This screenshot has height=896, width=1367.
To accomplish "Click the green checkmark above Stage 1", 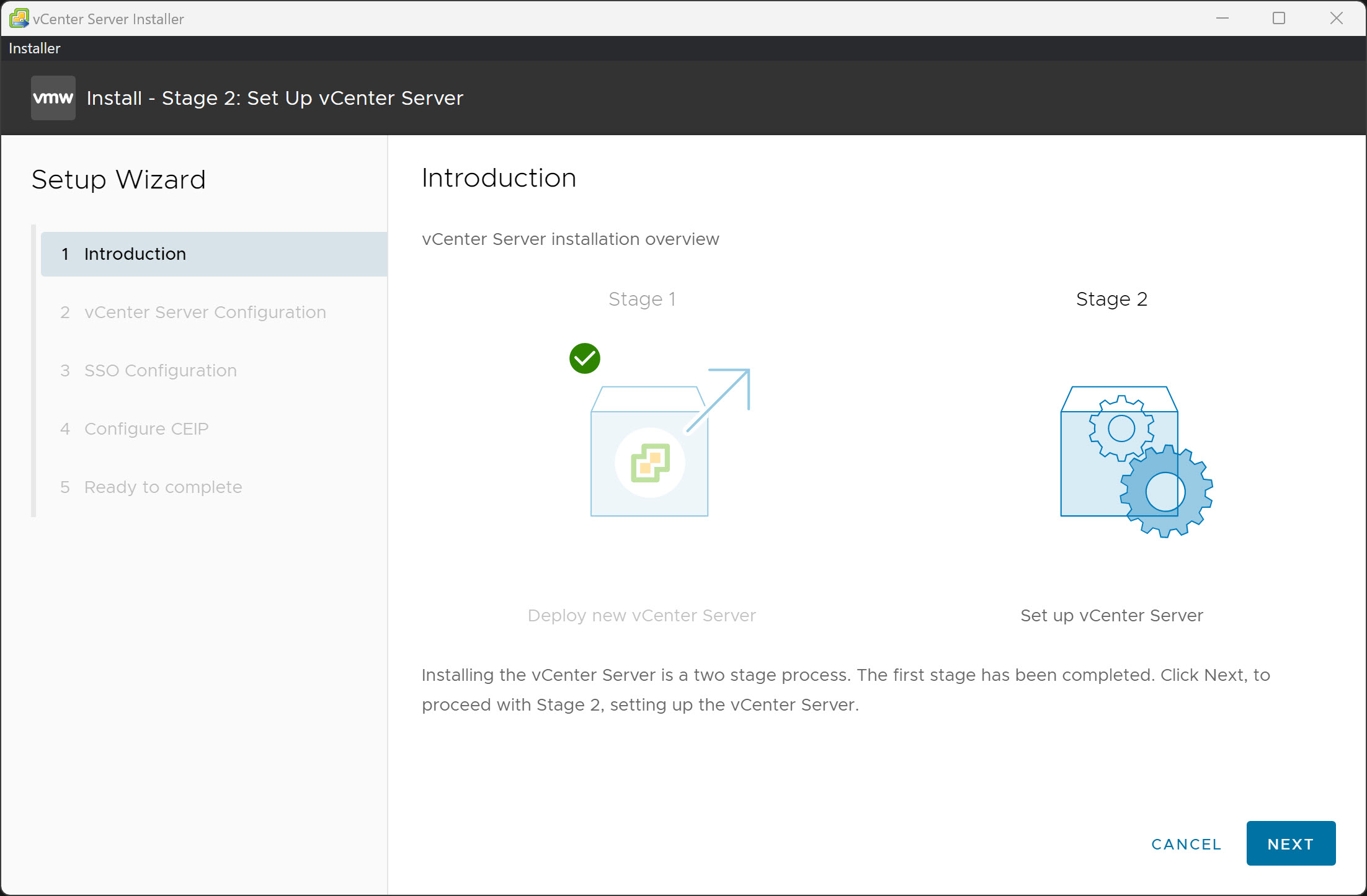I will pyautogui.click(x=584, y=358).
